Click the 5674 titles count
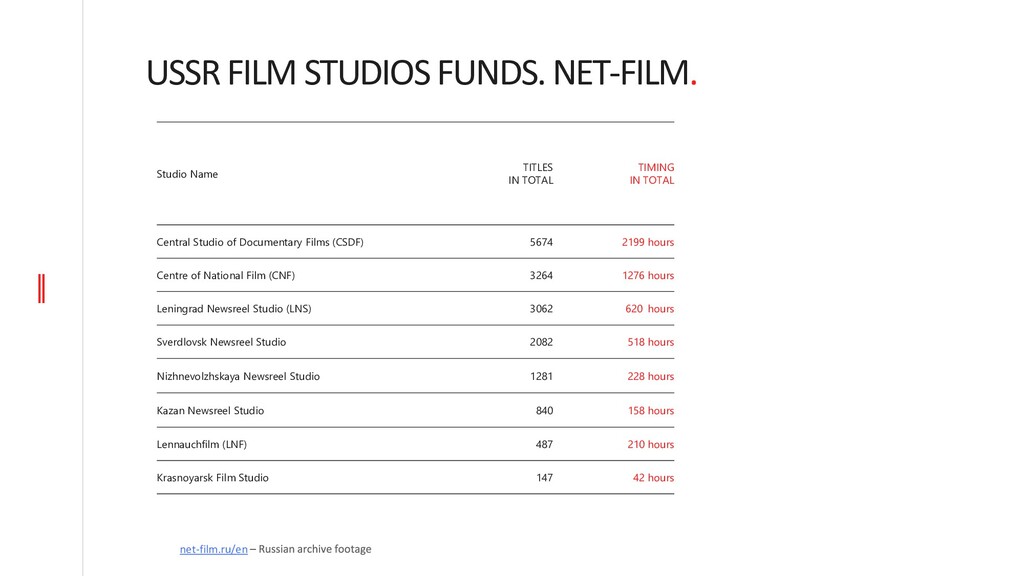Screen dimensions: 1024x576 [x=541, y=242]
